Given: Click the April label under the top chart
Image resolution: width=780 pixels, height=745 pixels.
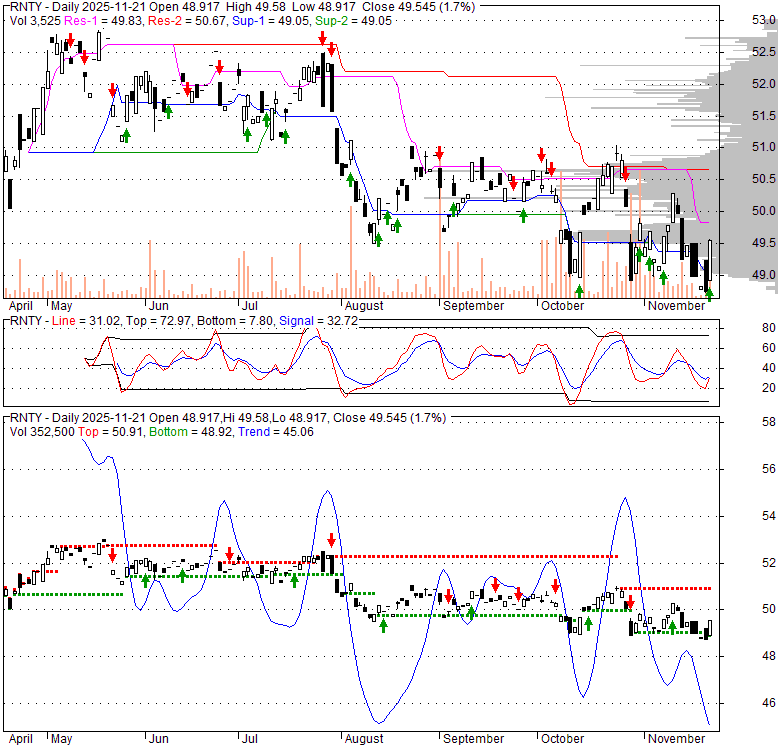Looking at the screenshot, I should tap(21, 306).
